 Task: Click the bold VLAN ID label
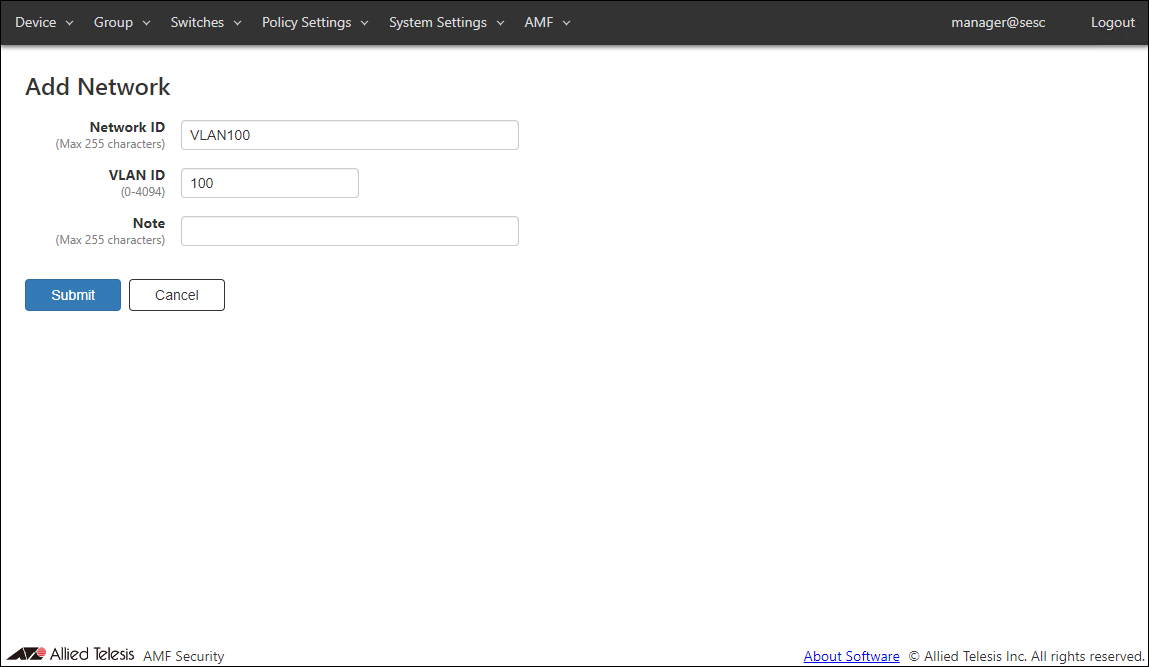[x=137, y=175]
